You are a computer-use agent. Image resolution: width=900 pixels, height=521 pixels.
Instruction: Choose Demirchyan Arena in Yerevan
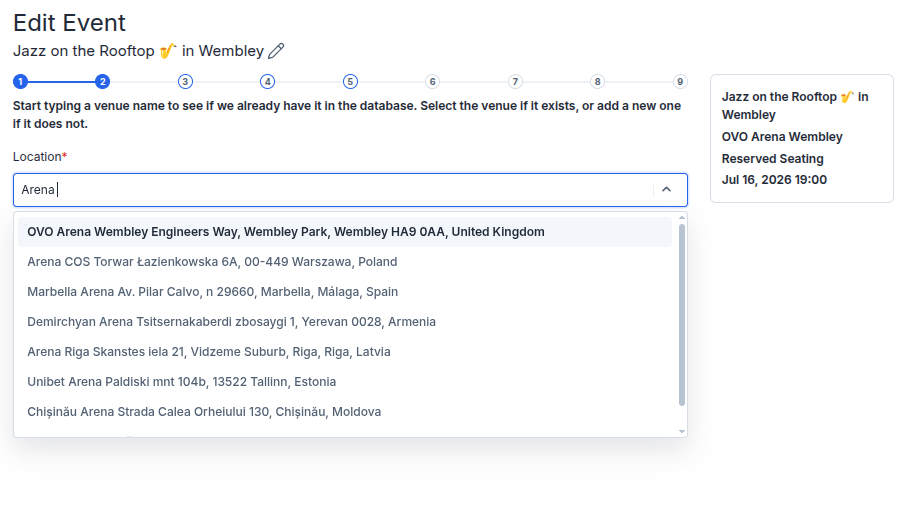coord(345,321)
